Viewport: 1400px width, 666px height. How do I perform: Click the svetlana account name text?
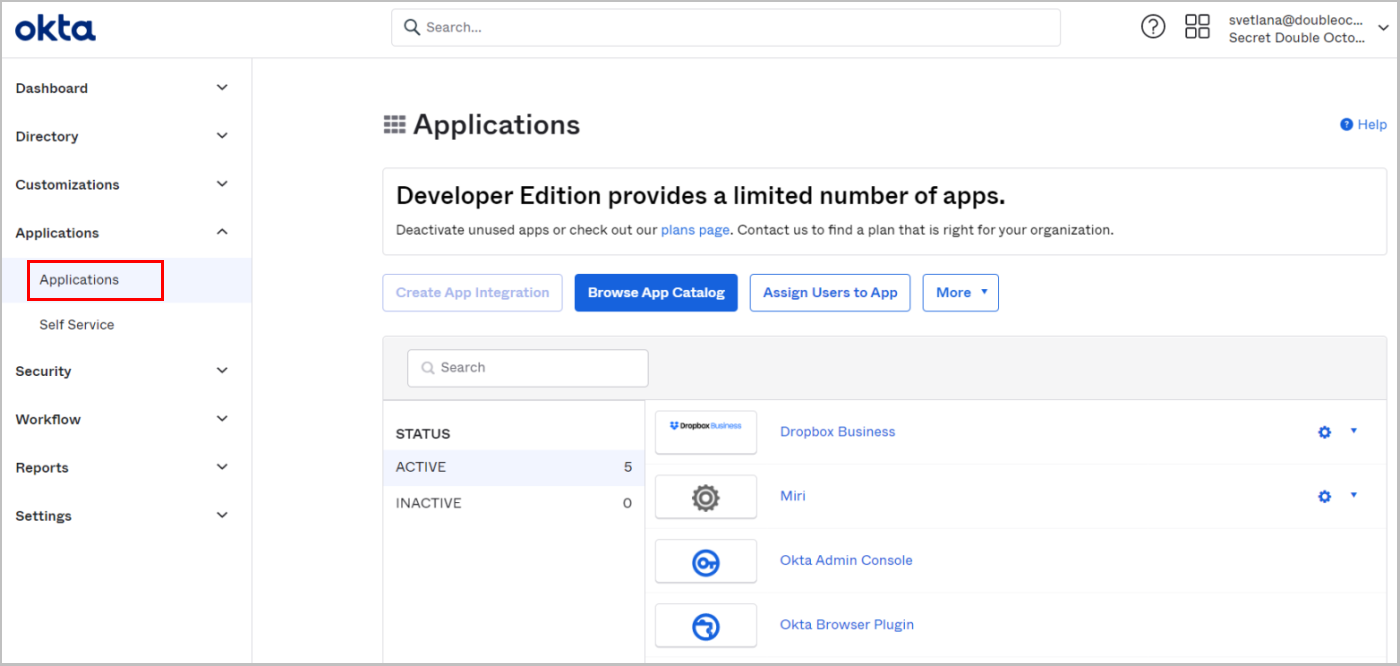coord(1296,19)
